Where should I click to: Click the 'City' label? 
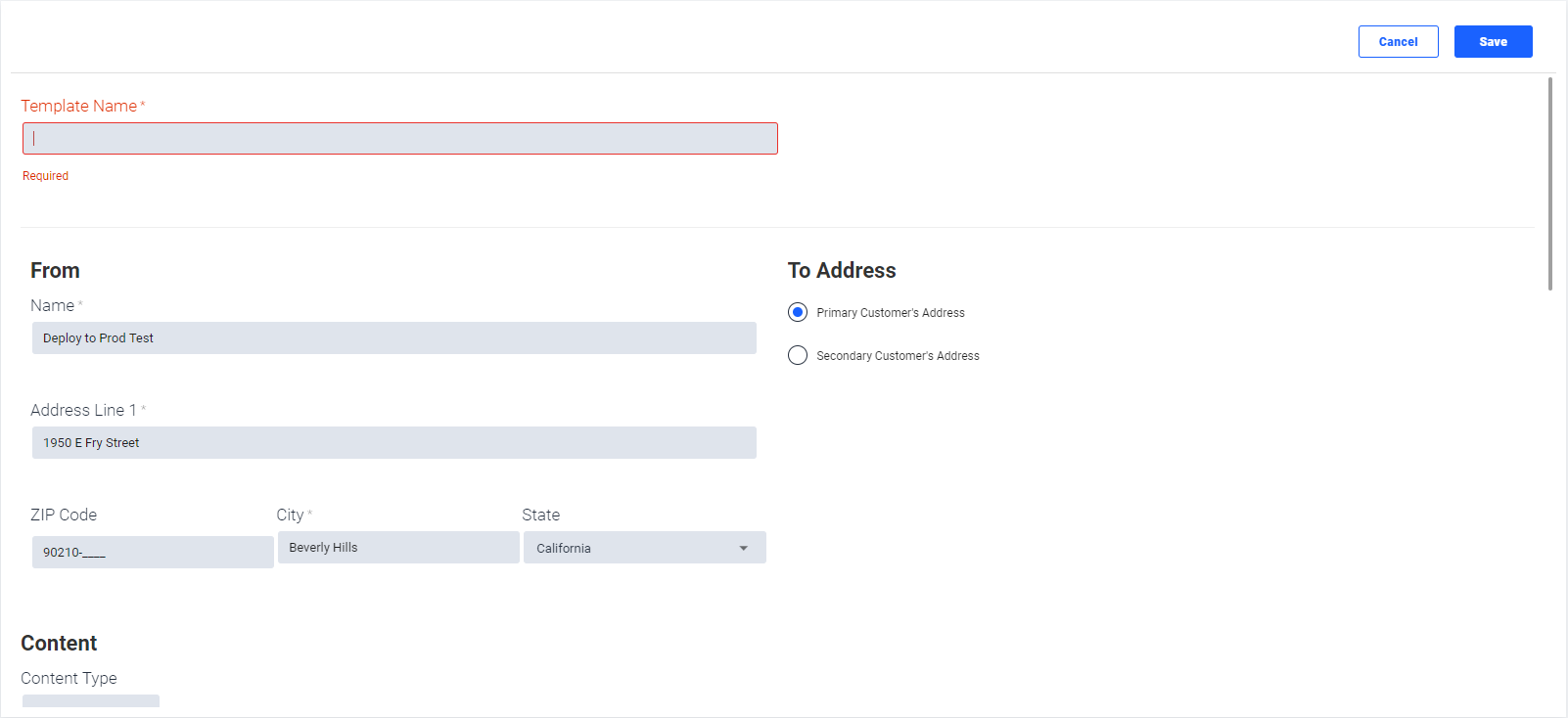click(290, 515)
